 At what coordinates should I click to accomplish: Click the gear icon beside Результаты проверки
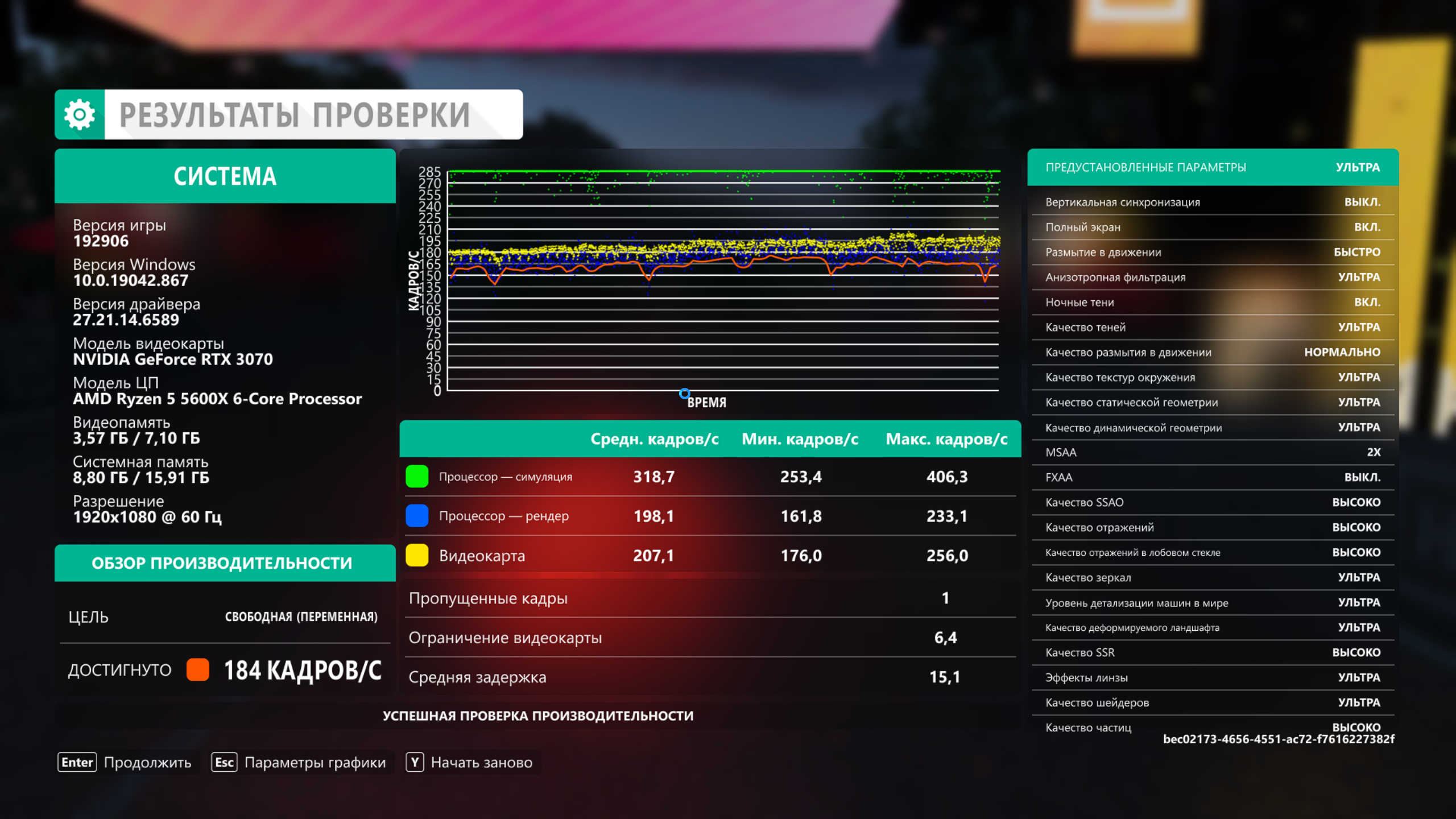(x=80, y=115)
